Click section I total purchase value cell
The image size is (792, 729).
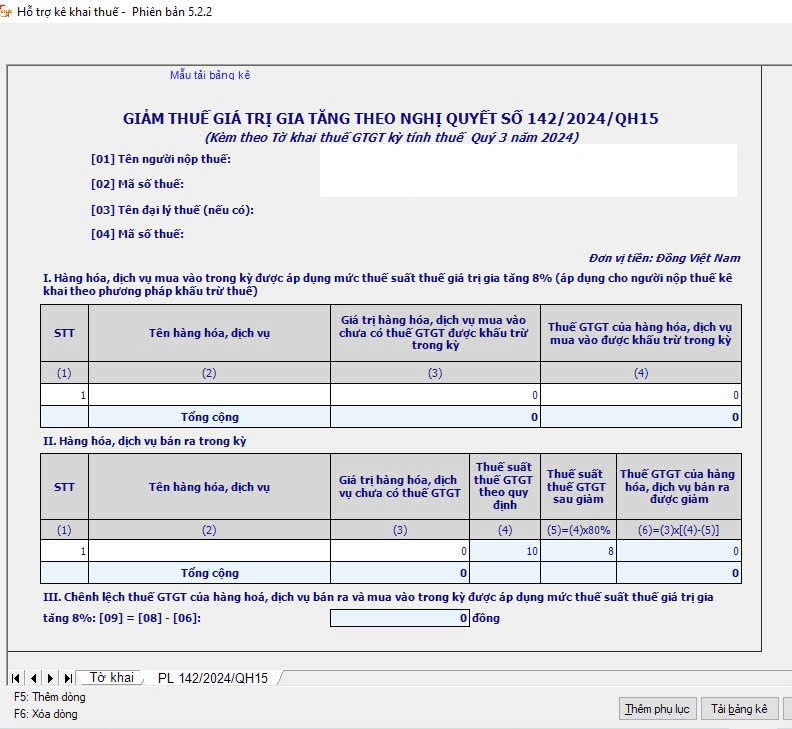tap(435, 417)
